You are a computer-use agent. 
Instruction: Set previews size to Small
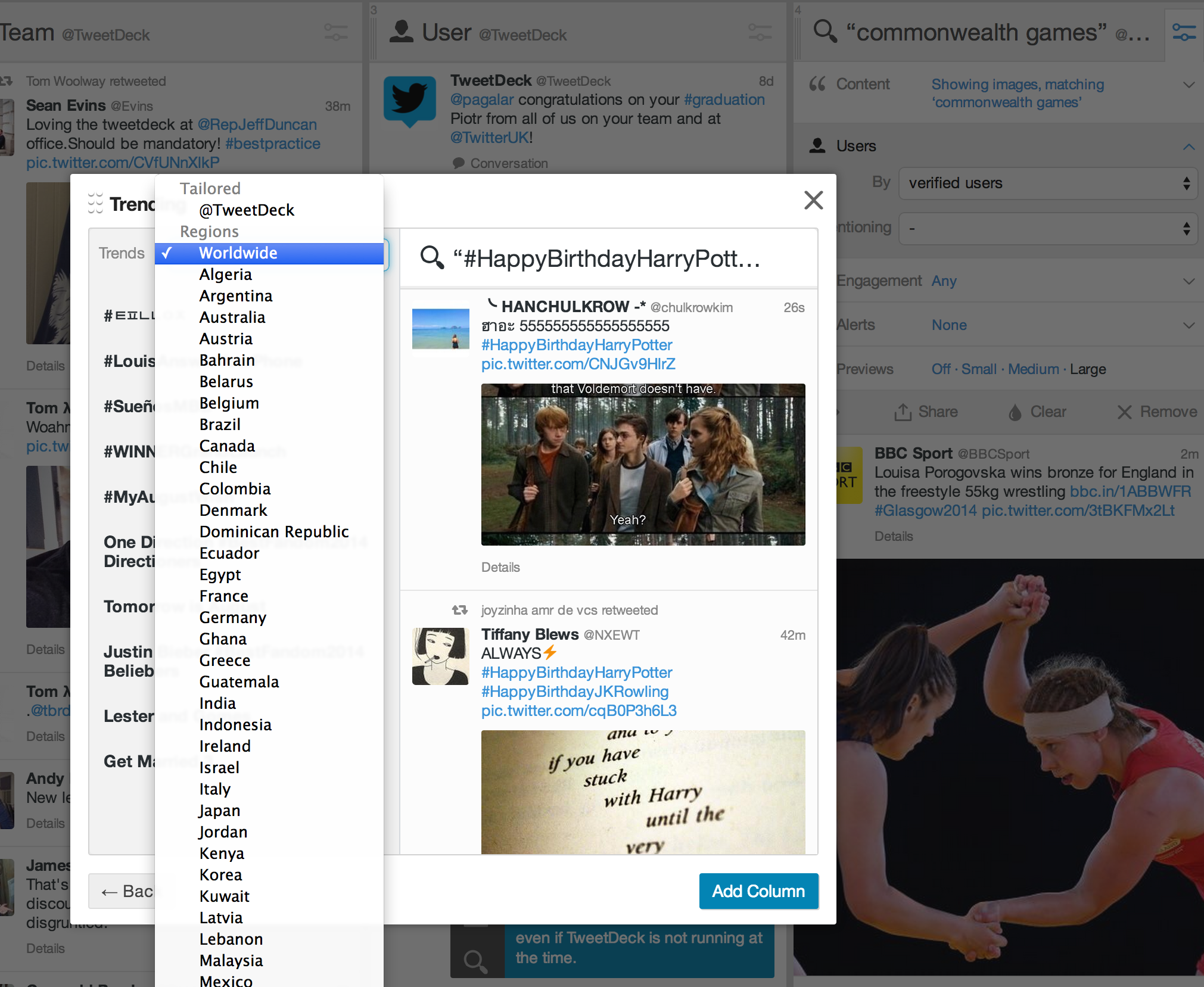(x=978, y=369)
